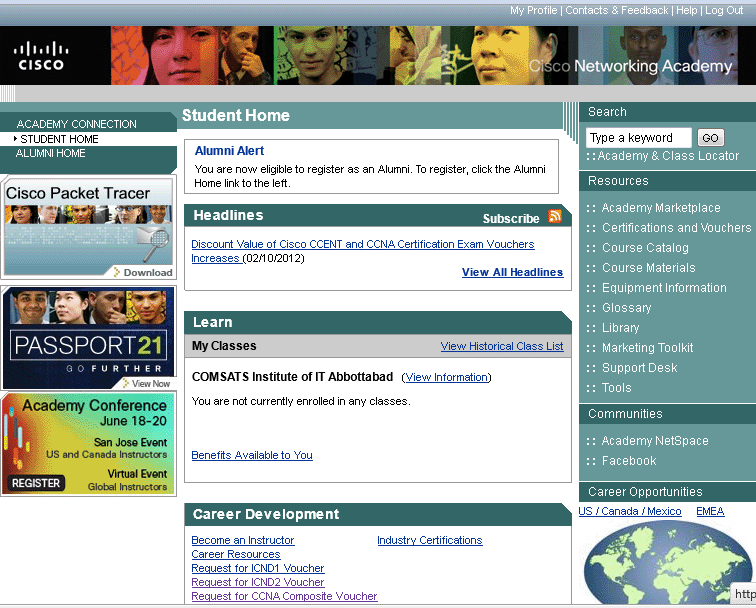Click the Academy Connection heading
This screenshot has height=608, width=756.
tap(76, 124)
